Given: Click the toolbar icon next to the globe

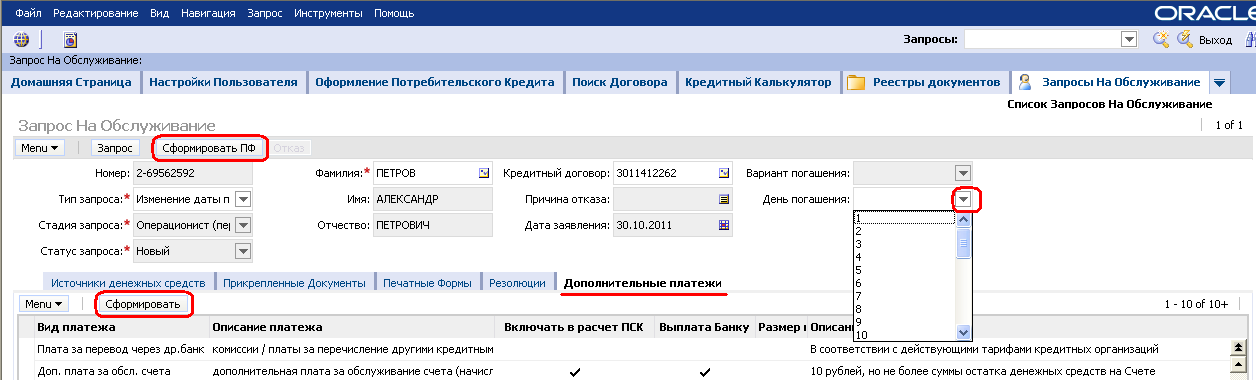Looking at the screenshot, I should (x=70, y=40).
